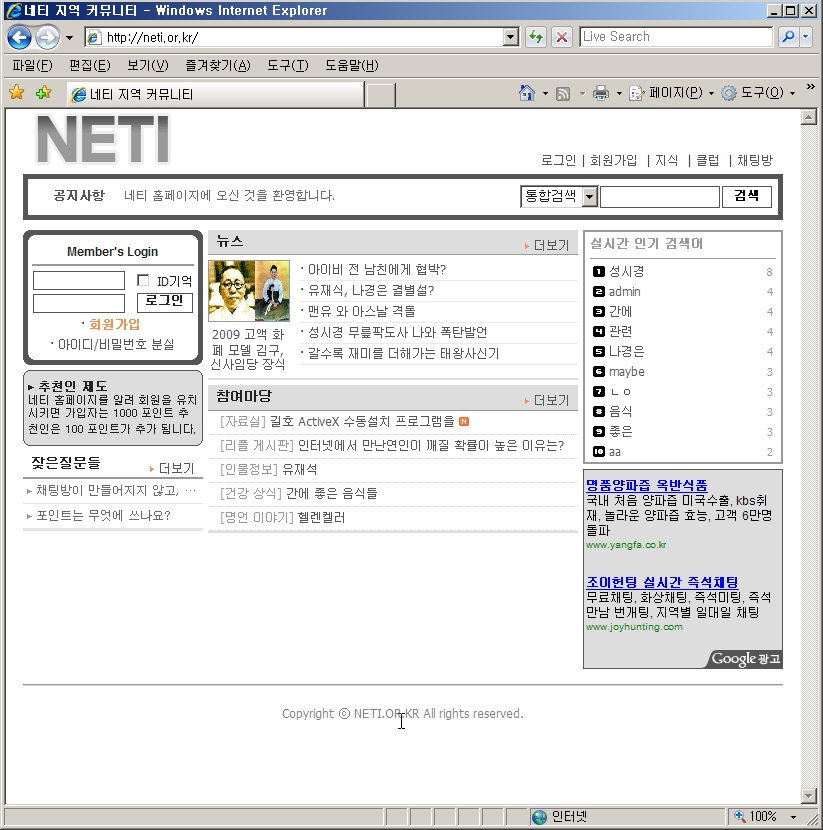This screenshot has height=830, width=823.
Task: Click the Live Search magnifier icon
Action: point(788,37)
